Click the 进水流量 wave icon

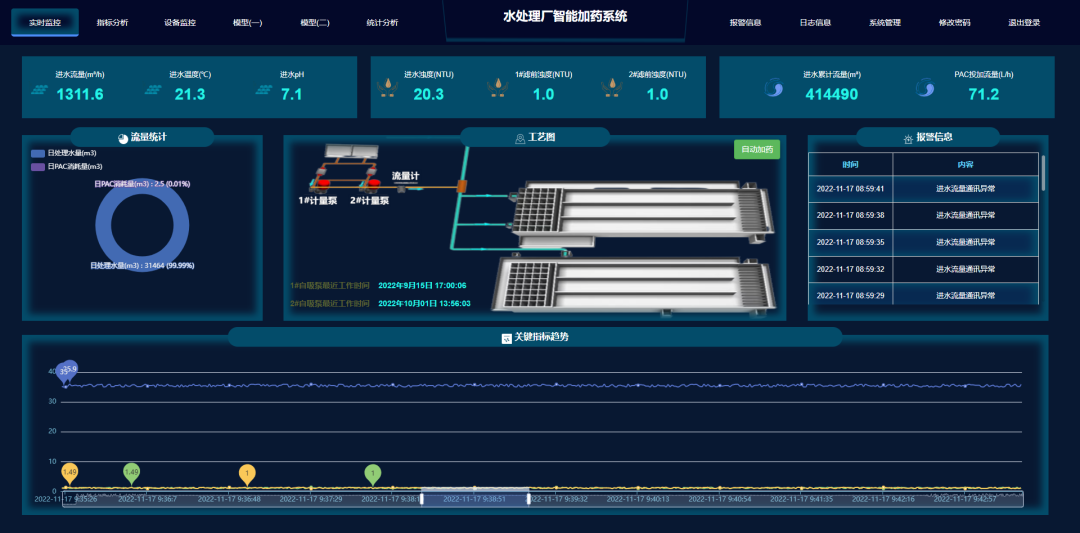[x=40, y=90]
